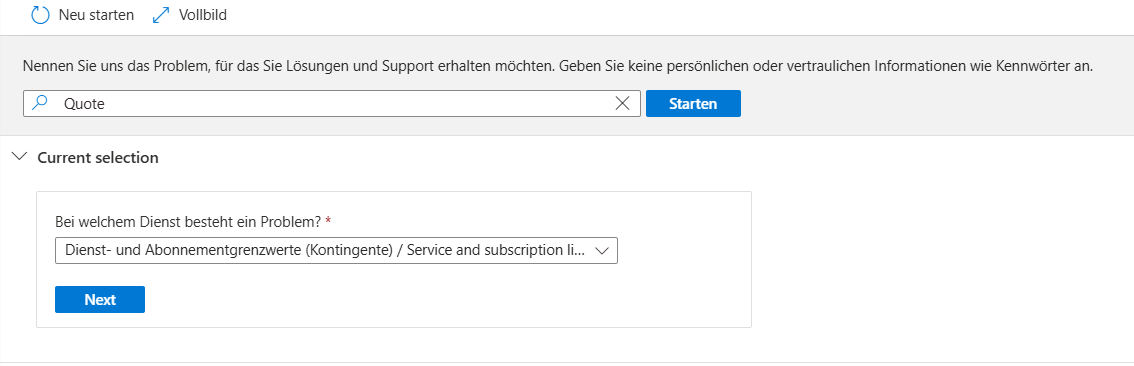Collapse the Current selection section

click(20, 156)
